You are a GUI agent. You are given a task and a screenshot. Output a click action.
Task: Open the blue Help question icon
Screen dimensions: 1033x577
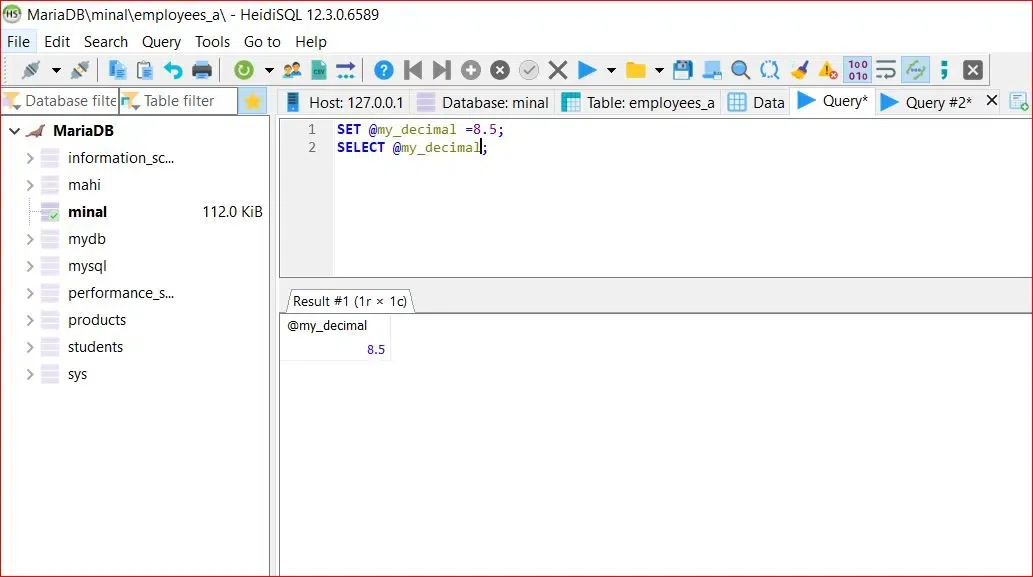(383, 70)
